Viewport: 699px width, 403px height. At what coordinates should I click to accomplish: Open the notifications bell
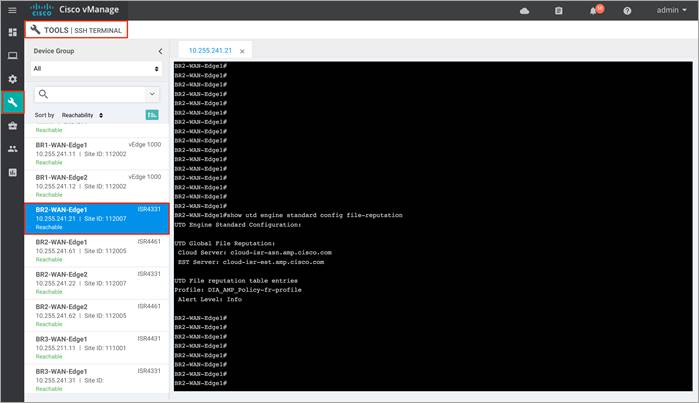[593, 11]
